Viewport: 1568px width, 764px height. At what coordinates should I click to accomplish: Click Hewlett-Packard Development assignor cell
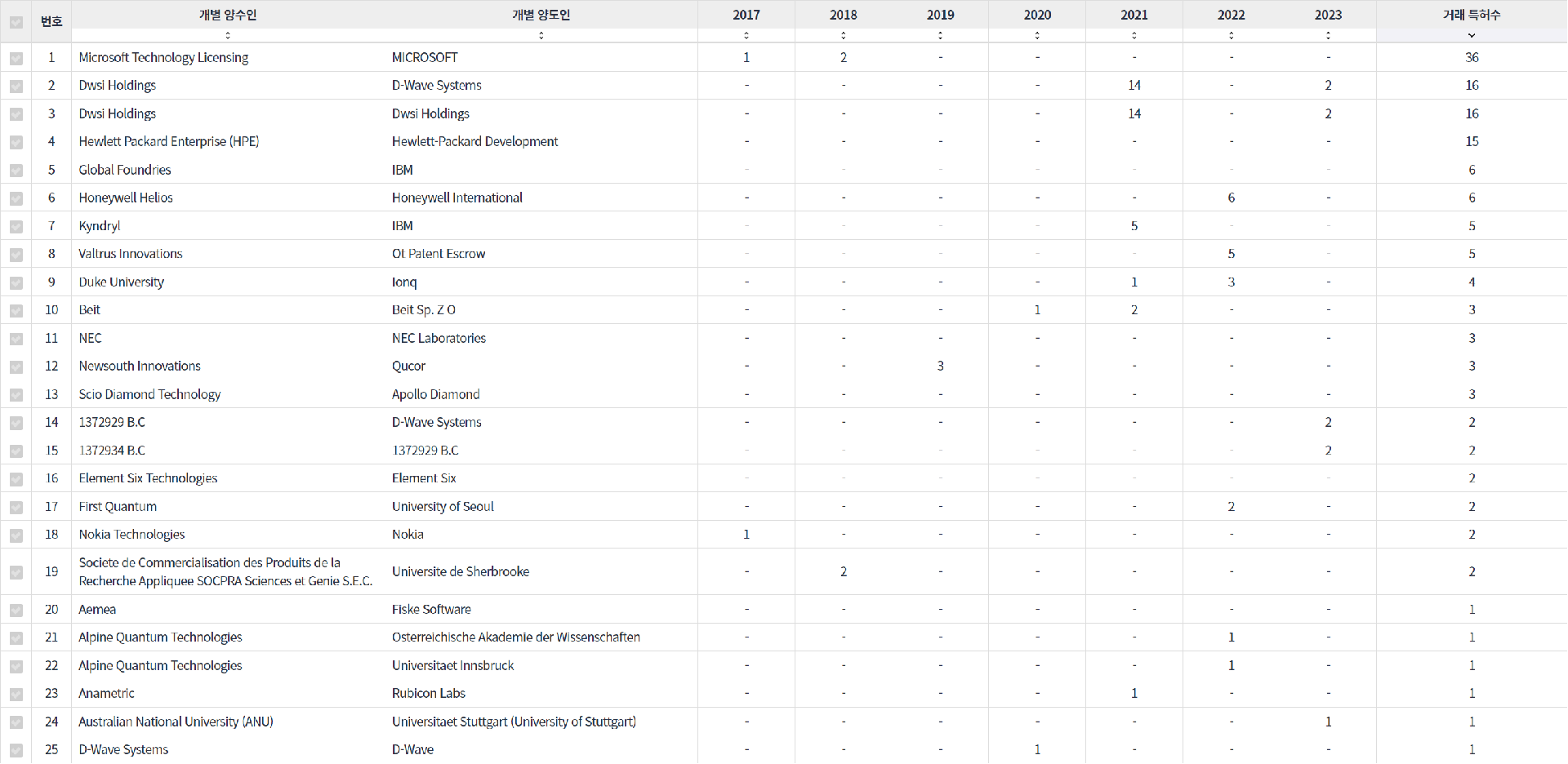[475, 141]
